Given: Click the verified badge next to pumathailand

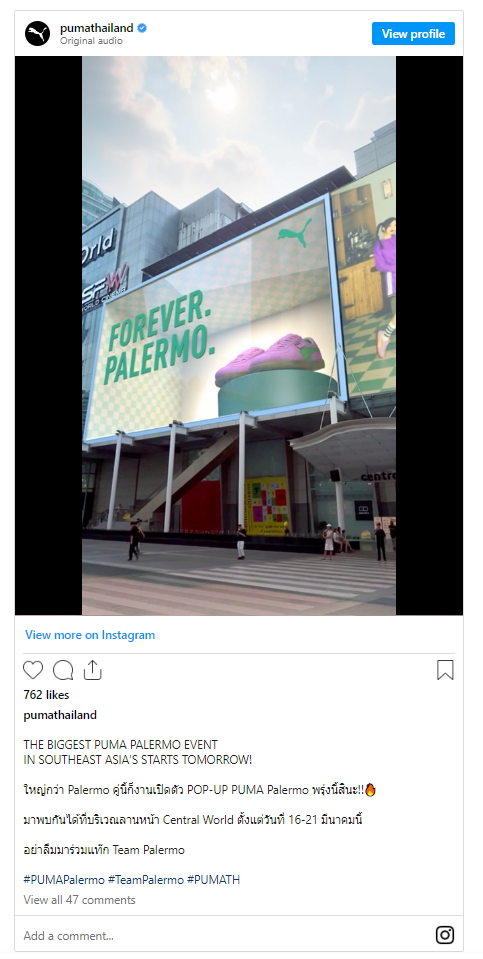Looking at the screenshot, I should pos(142,28).
